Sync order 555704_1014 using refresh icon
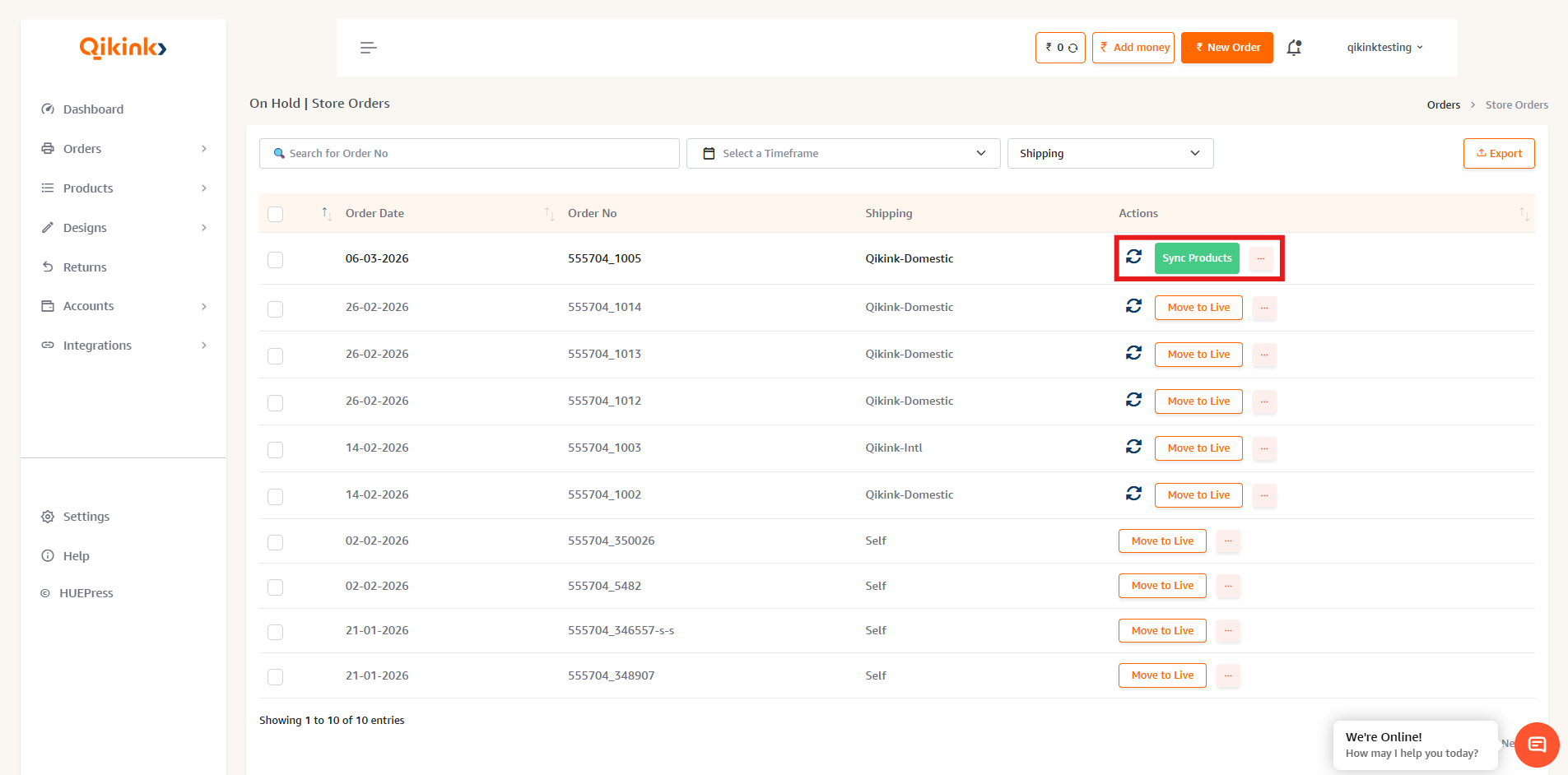 click(x=1133, y=305)
